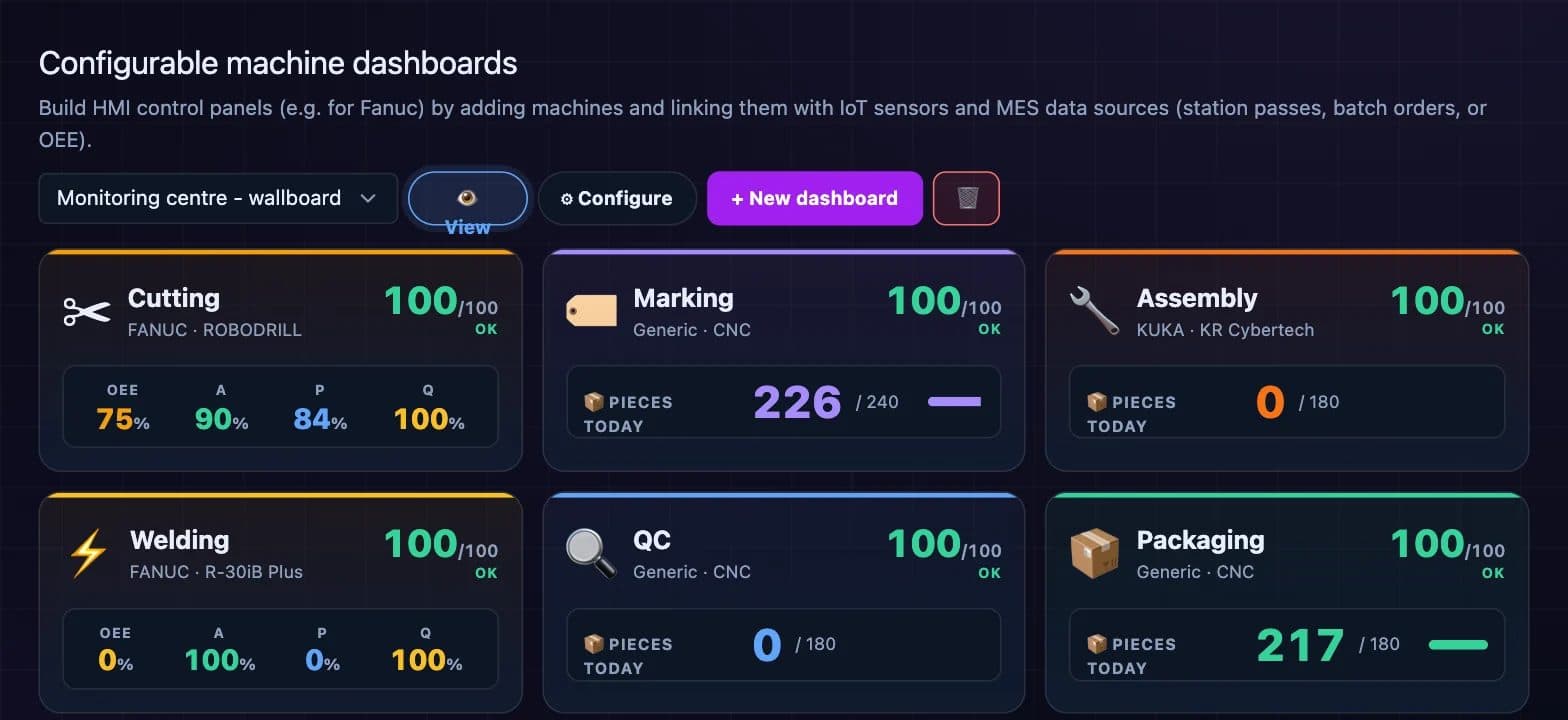
Task: Click the lightning bolt icon on Welding card
Action: (x=87, y=553)
